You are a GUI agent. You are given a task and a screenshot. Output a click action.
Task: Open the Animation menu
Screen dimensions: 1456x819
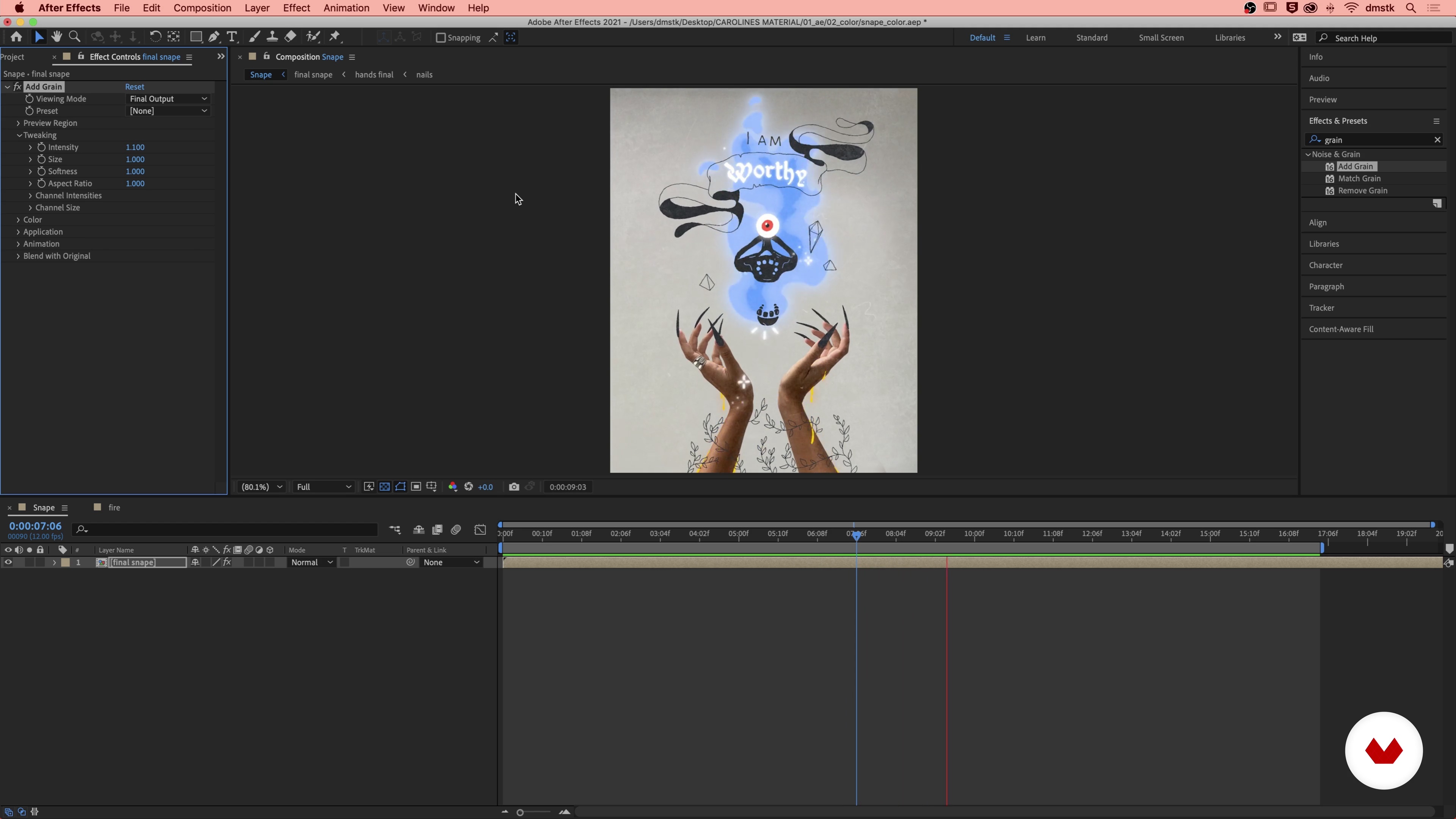pos(347,8)
